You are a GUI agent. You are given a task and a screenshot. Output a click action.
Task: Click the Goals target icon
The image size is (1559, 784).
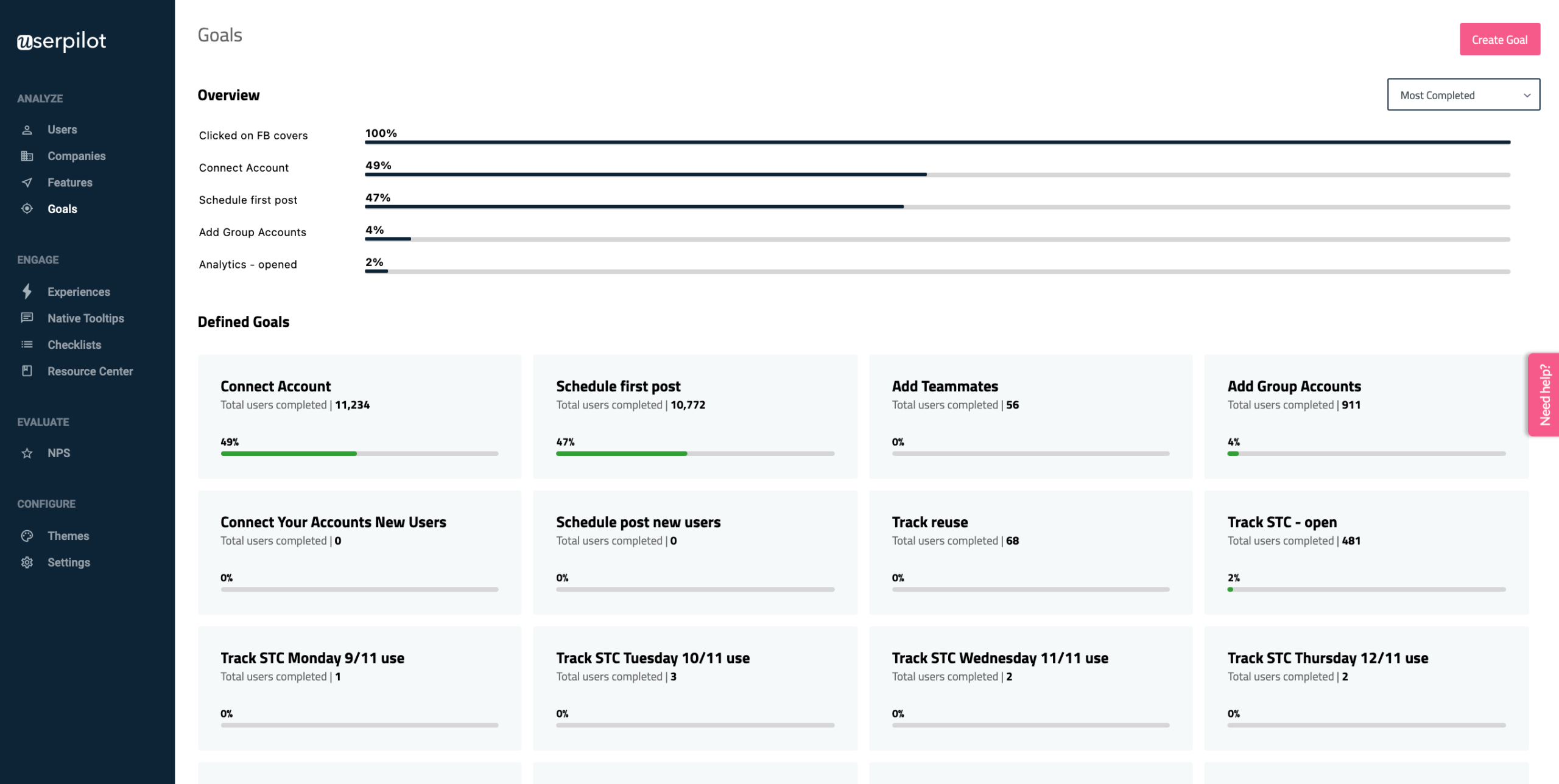(27, 209)
